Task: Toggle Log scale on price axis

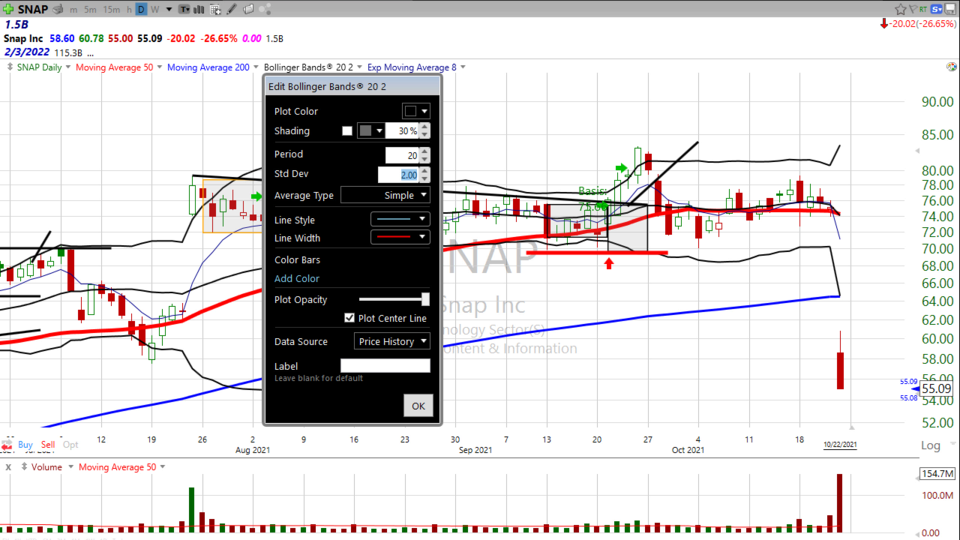Action: 931,446
